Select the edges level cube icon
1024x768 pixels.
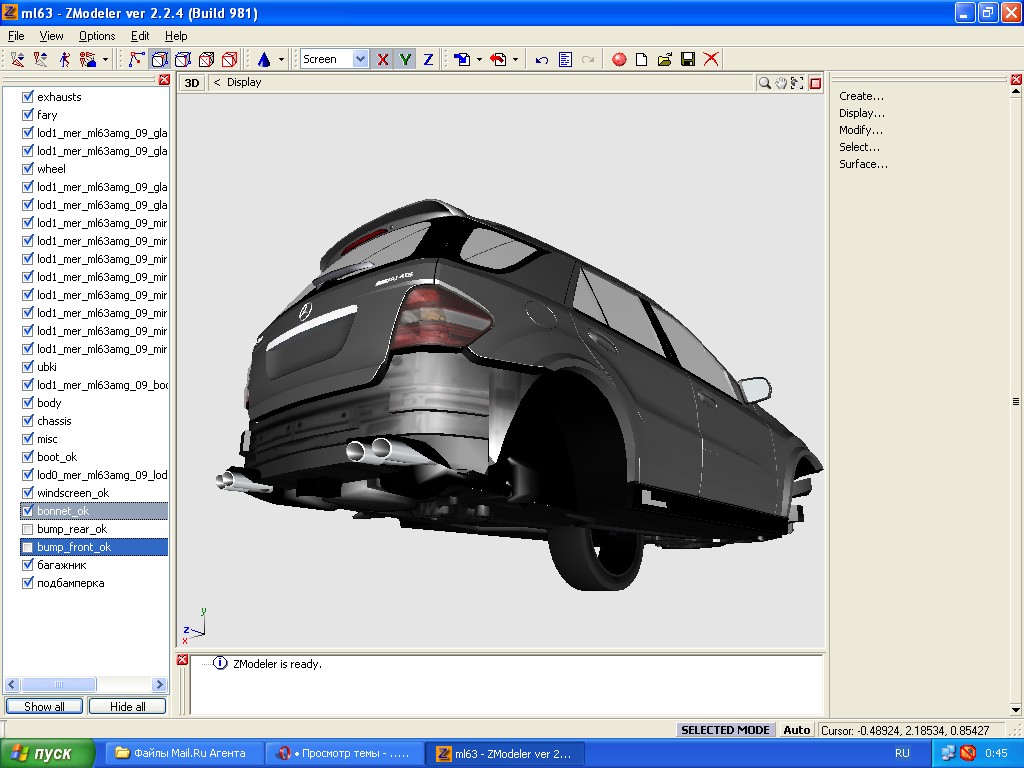pyautogui.click(x=159, y=59)
